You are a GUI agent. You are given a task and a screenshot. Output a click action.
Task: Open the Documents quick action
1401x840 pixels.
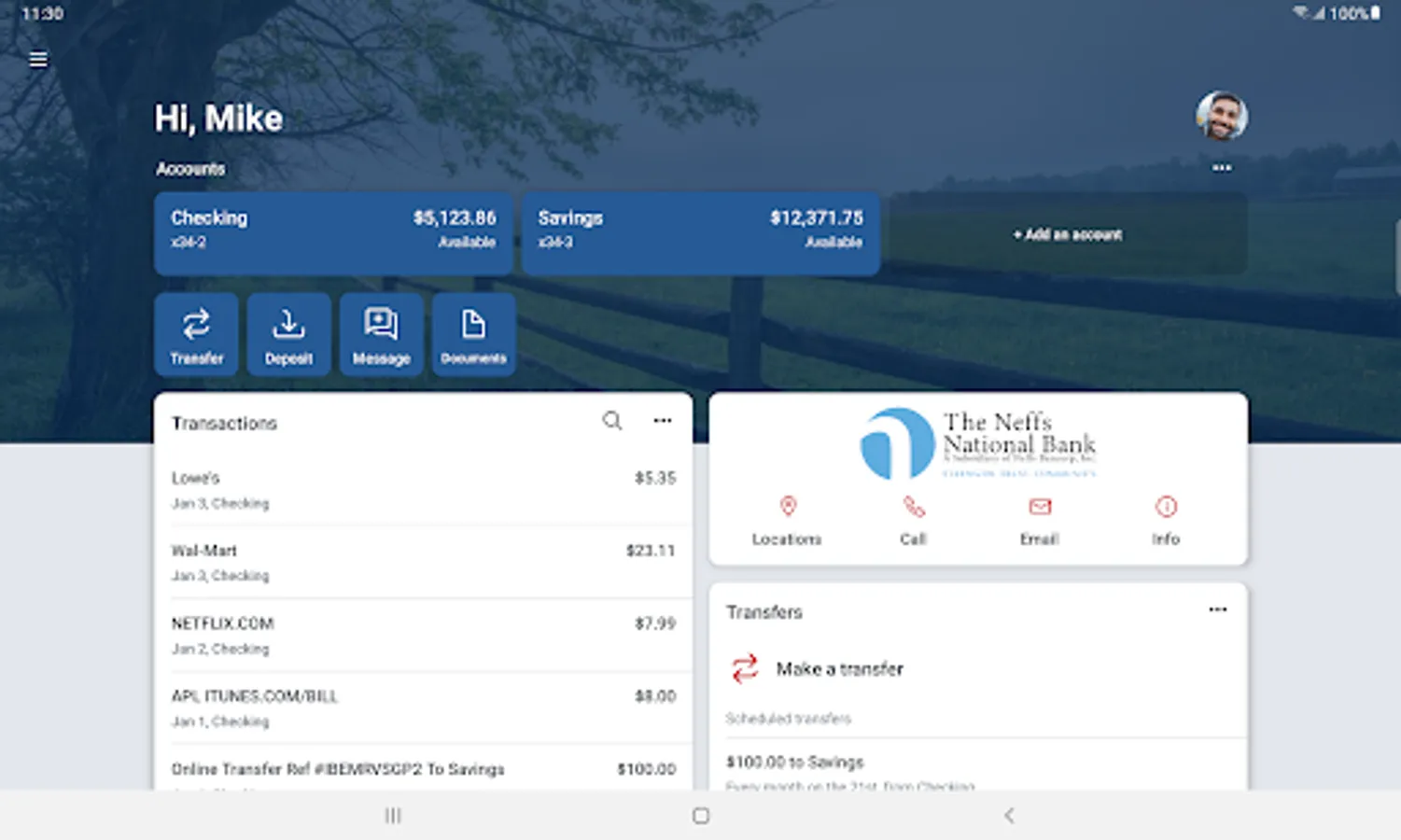coord(473,334)
